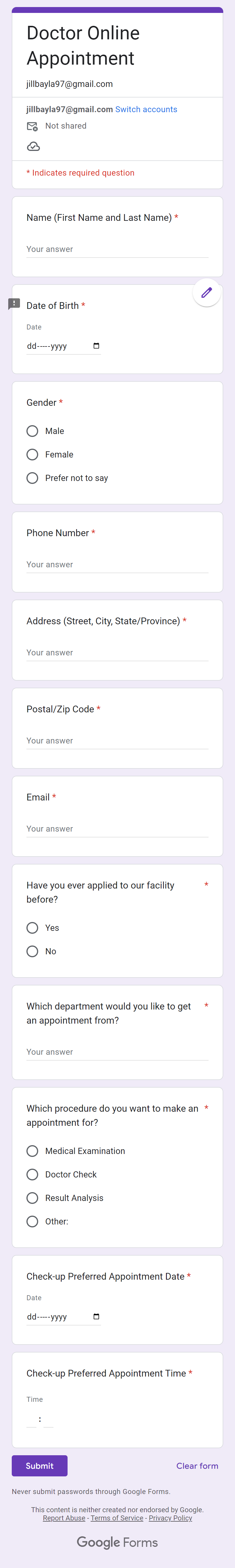This screenshot has height=1568, width=235.
Task: Click the pencil edit form icon
Action: pyautogui.click(x=207, y=293)
